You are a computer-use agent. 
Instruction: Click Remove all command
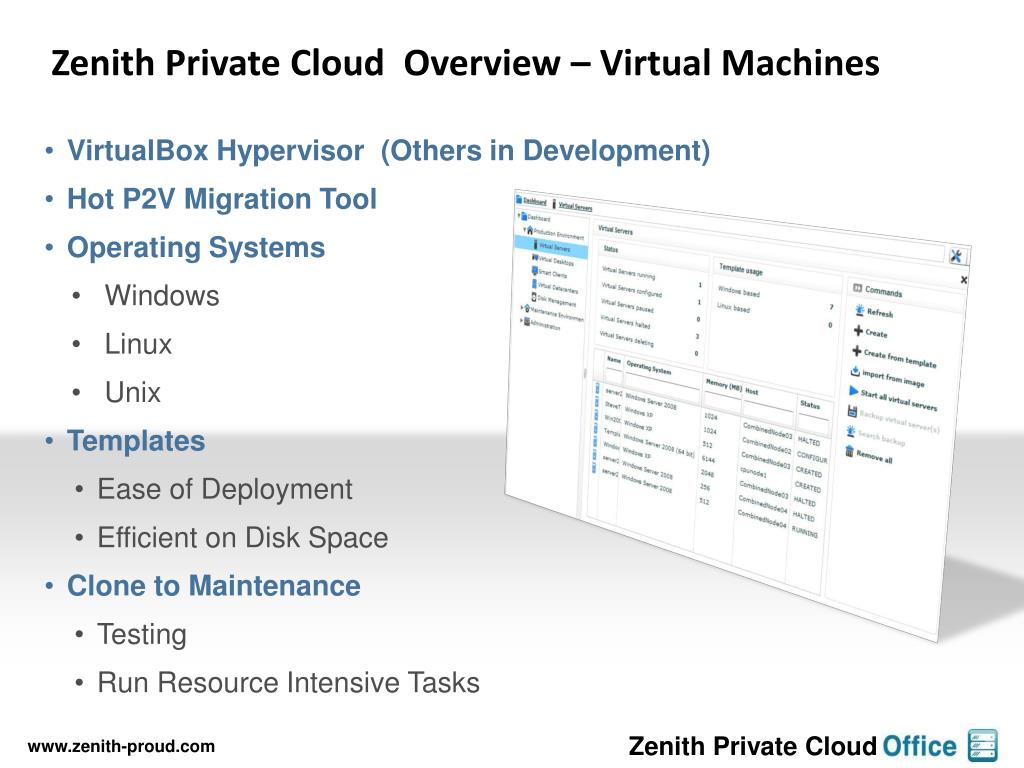click(x=874, y=455)
